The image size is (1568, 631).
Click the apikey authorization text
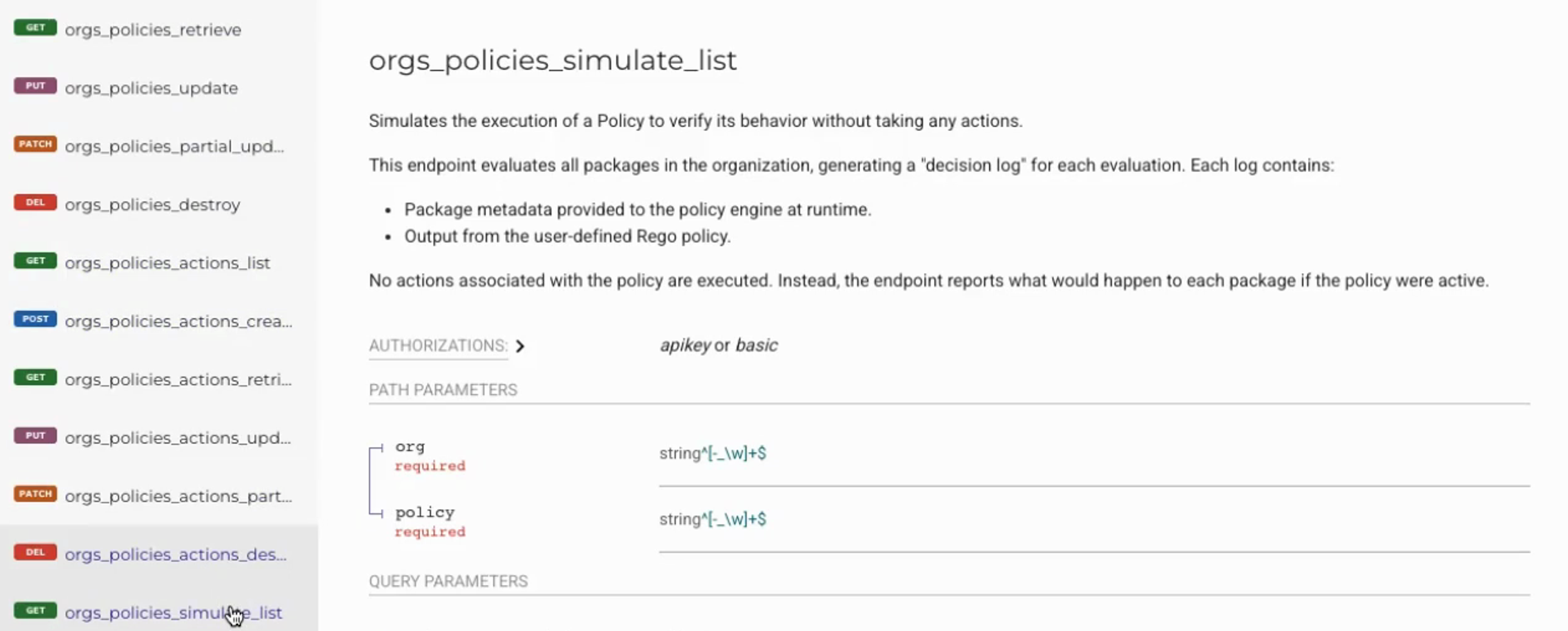685,346
